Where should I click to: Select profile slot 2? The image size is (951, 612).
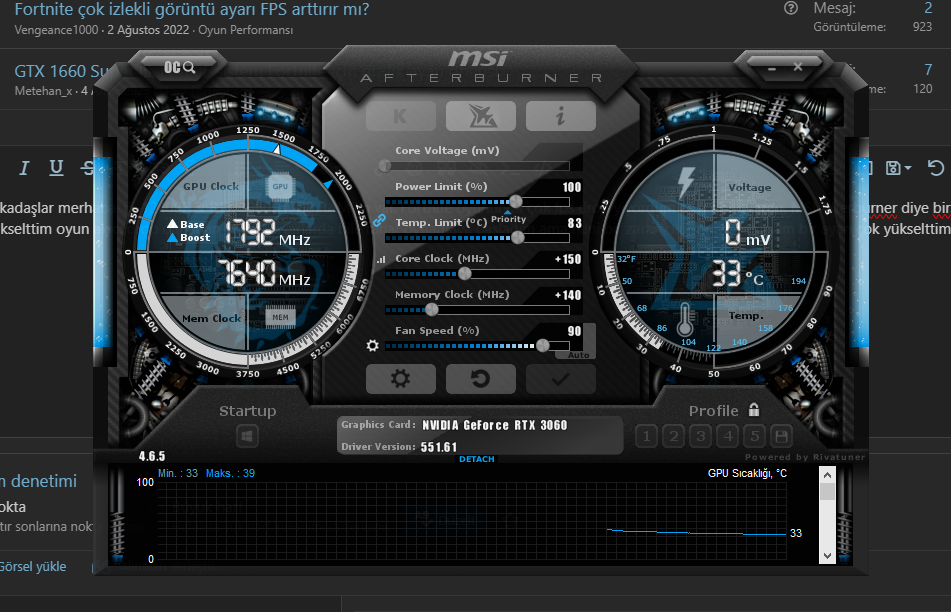coord(674,436)
